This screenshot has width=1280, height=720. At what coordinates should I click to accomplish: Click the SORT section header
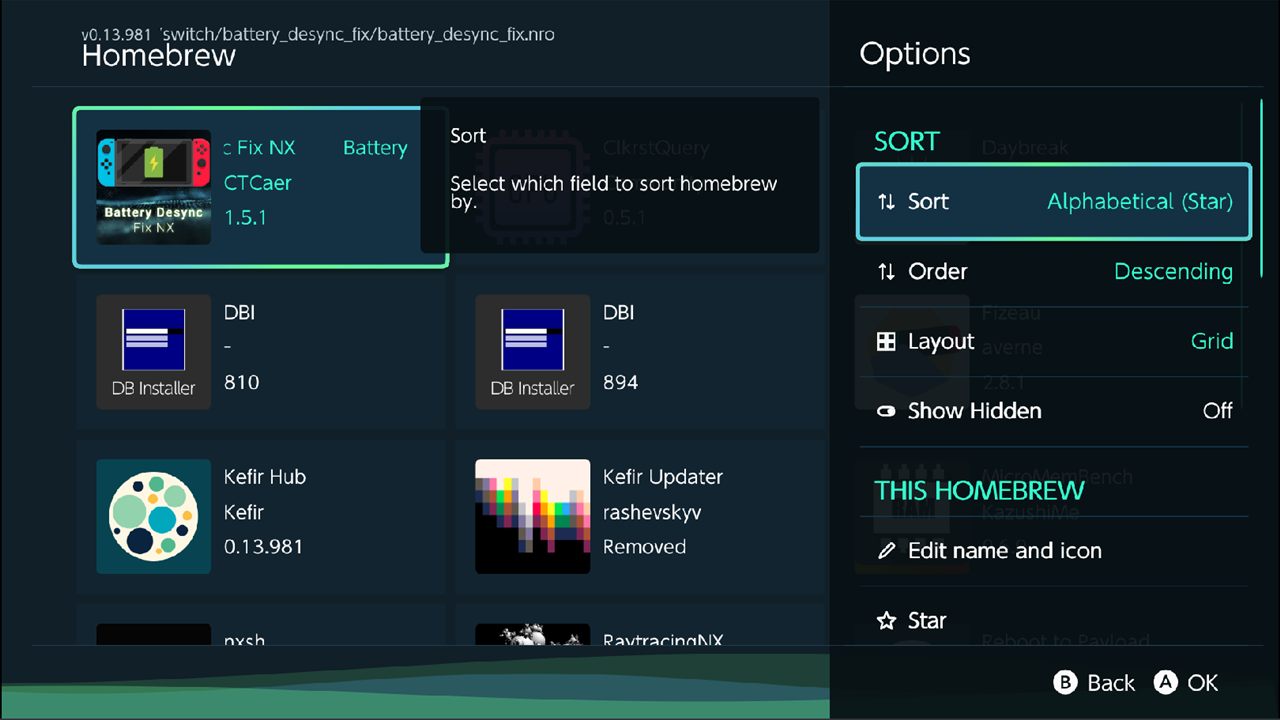[907, 142]
